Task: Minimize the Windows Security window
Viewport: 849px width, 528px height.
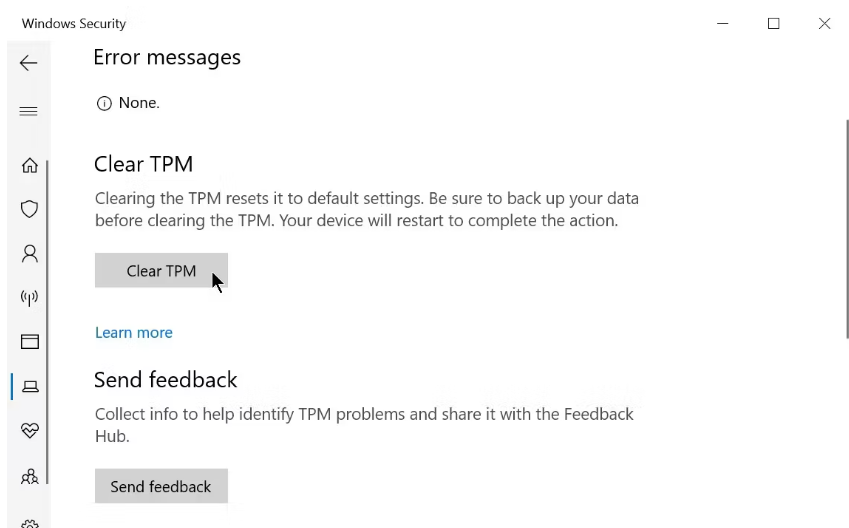Action: pos(722,23)
